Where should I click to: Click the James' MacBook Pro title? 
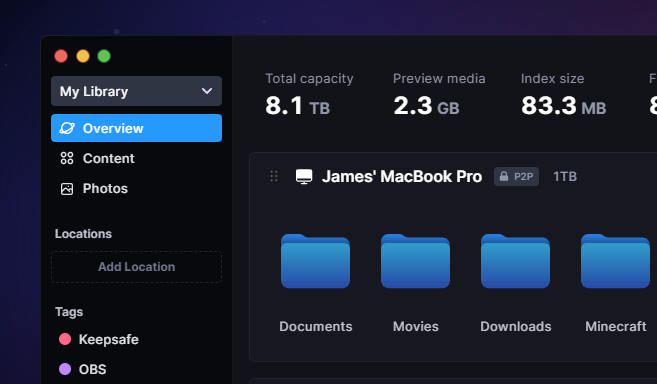click(402, 176)
